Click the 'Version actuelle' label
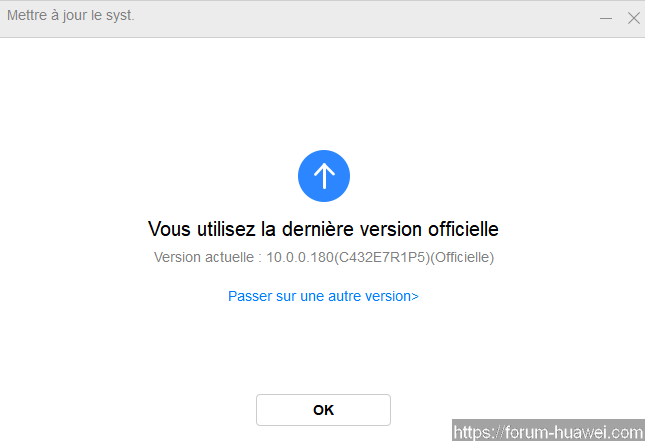645x441 pixels. pos(205,257)
